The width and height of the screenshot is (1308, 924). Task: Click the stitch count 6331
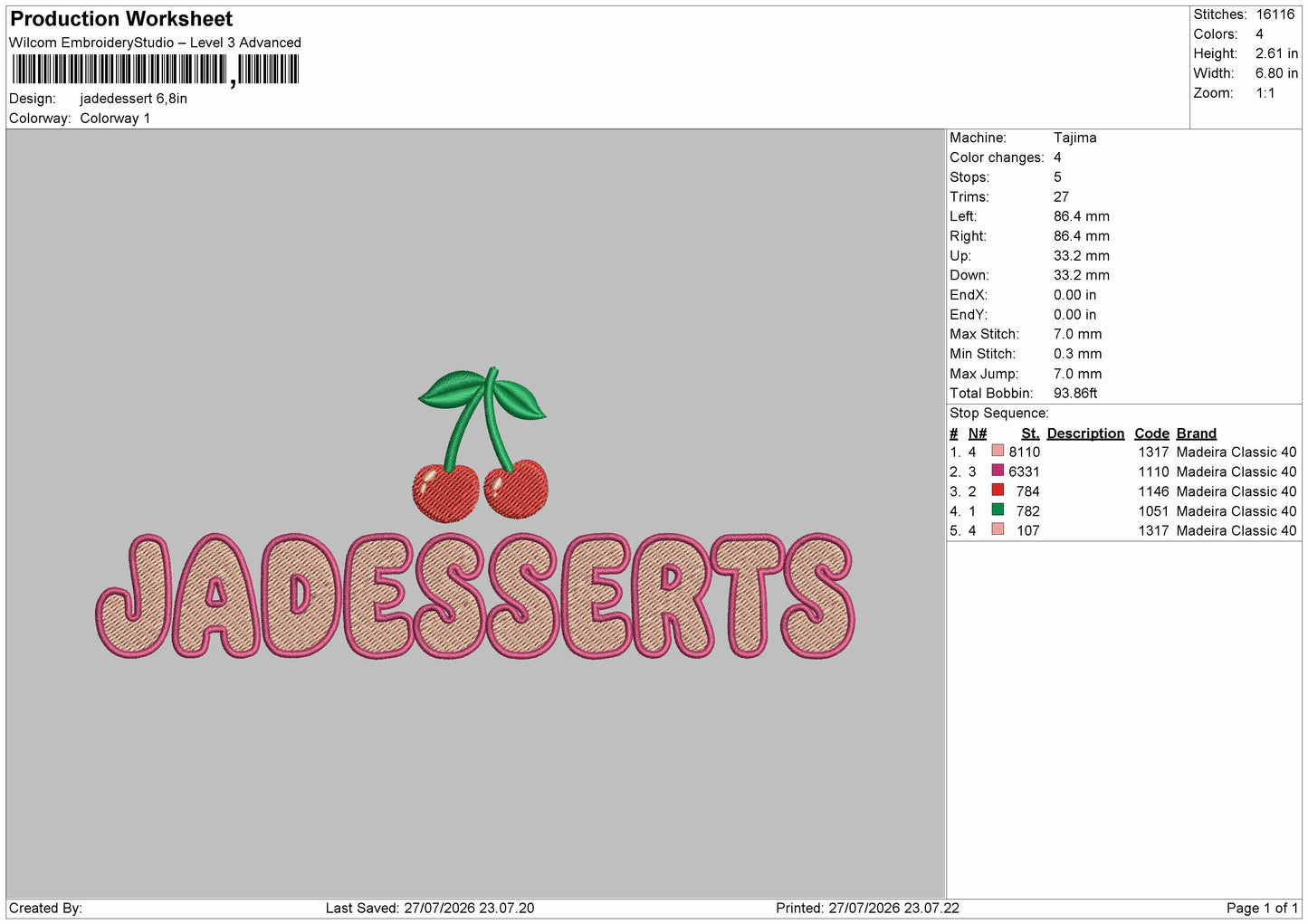[x=1025, y=472]
